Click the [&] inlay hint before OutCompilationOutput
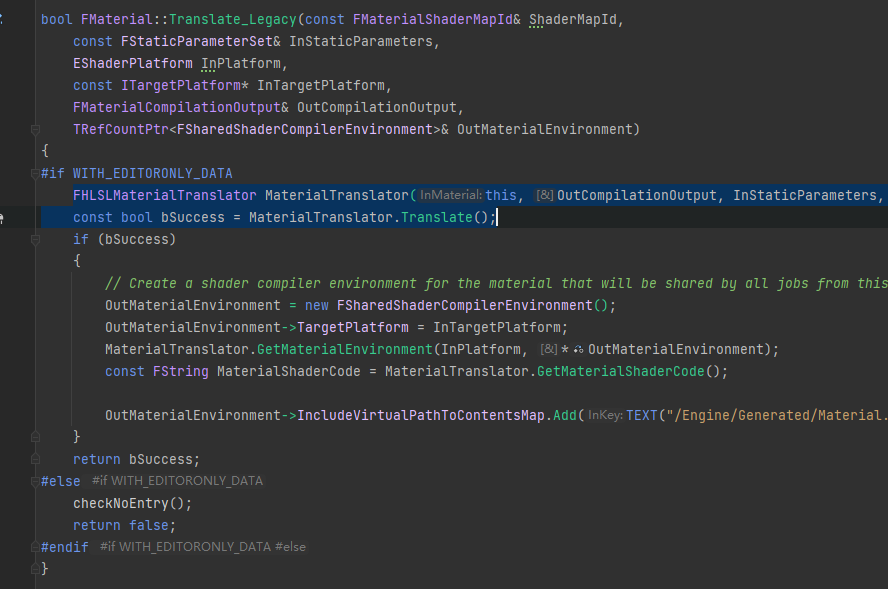 click(x=545, y=195)
